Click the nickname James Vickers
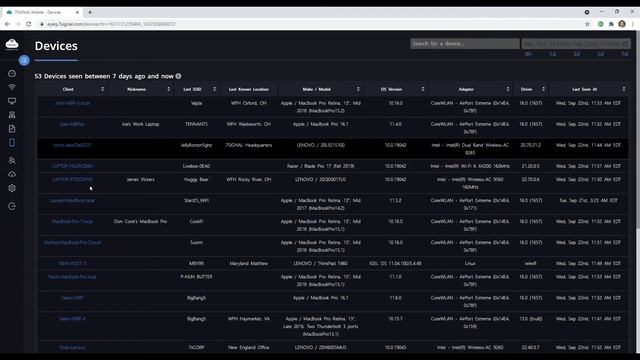This screenshot has height=360, width=640. point(140,179)
